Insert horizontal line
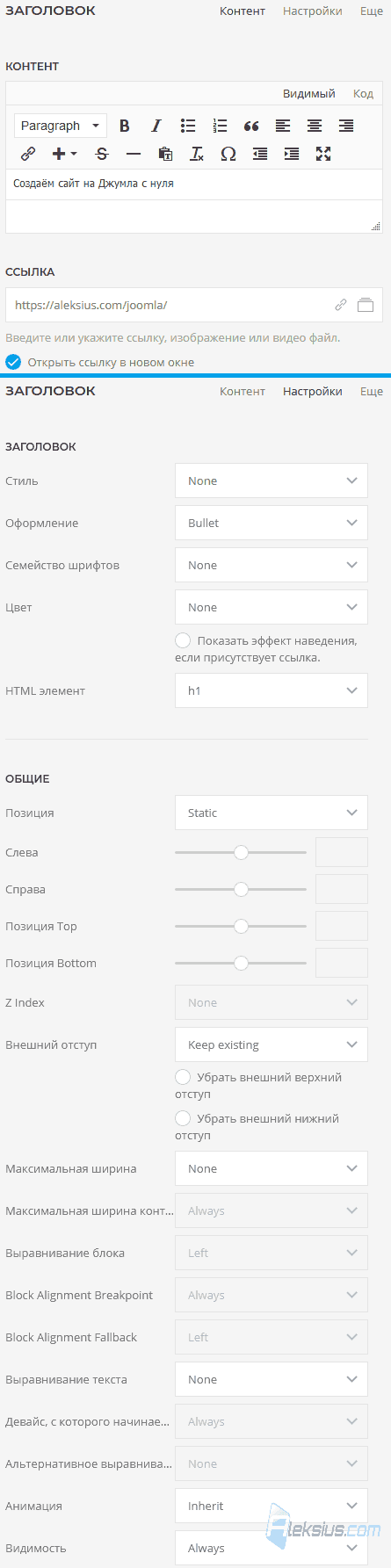Viewport: 391px width, 1568px height. (x=134, y=154)
